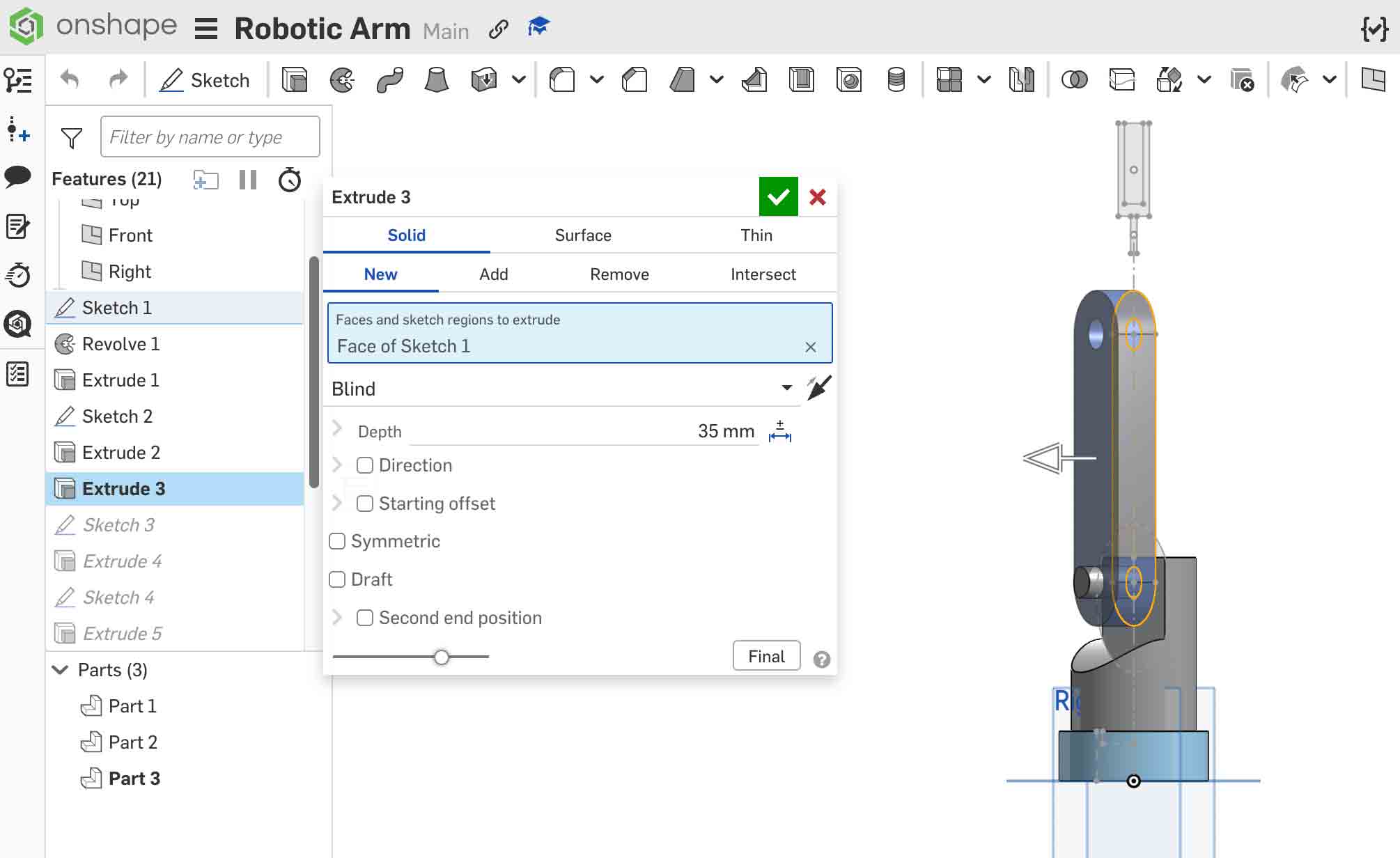The image size is (1400, 858).
Task: Open the Sweep tool
Action: [x=389, y=79]
